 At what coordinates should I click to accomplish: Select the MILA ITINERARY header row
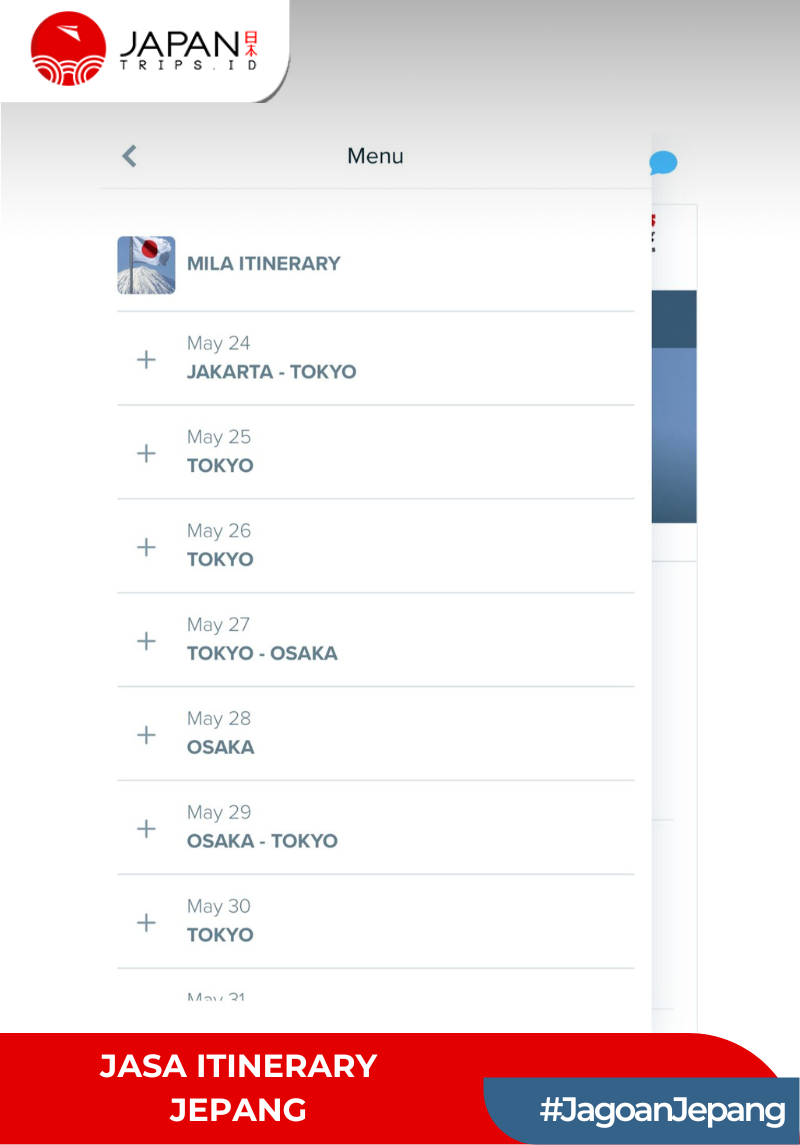[x=264, y=264]
